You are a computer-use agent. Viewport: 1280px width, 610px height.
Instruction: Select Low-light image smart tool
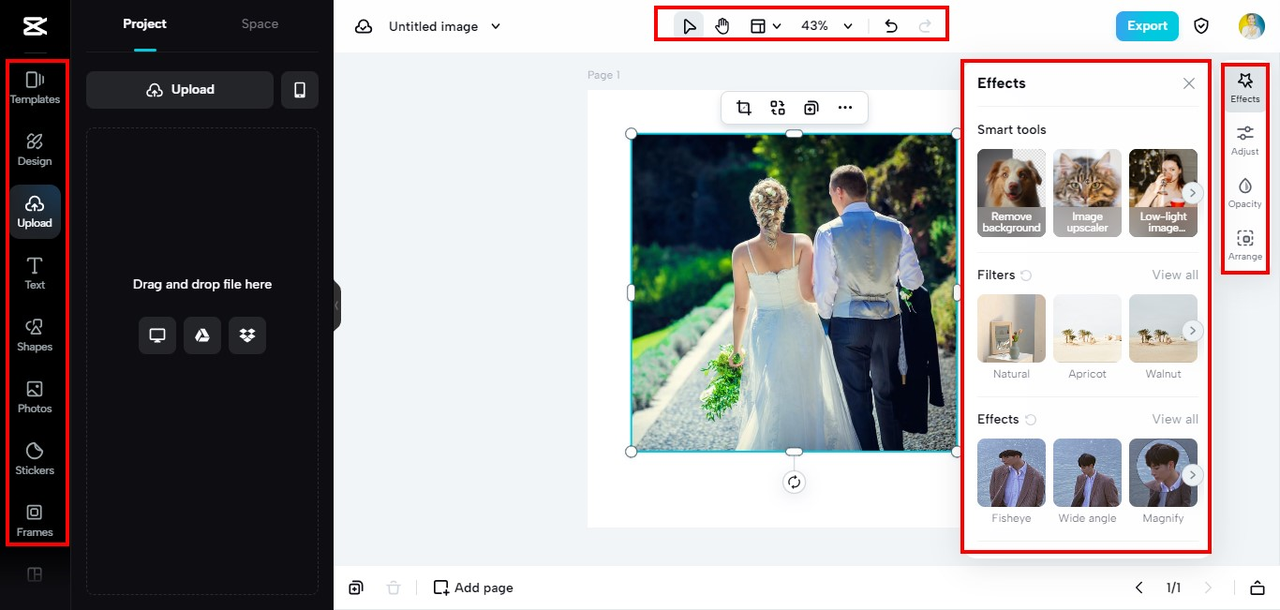1163,193
